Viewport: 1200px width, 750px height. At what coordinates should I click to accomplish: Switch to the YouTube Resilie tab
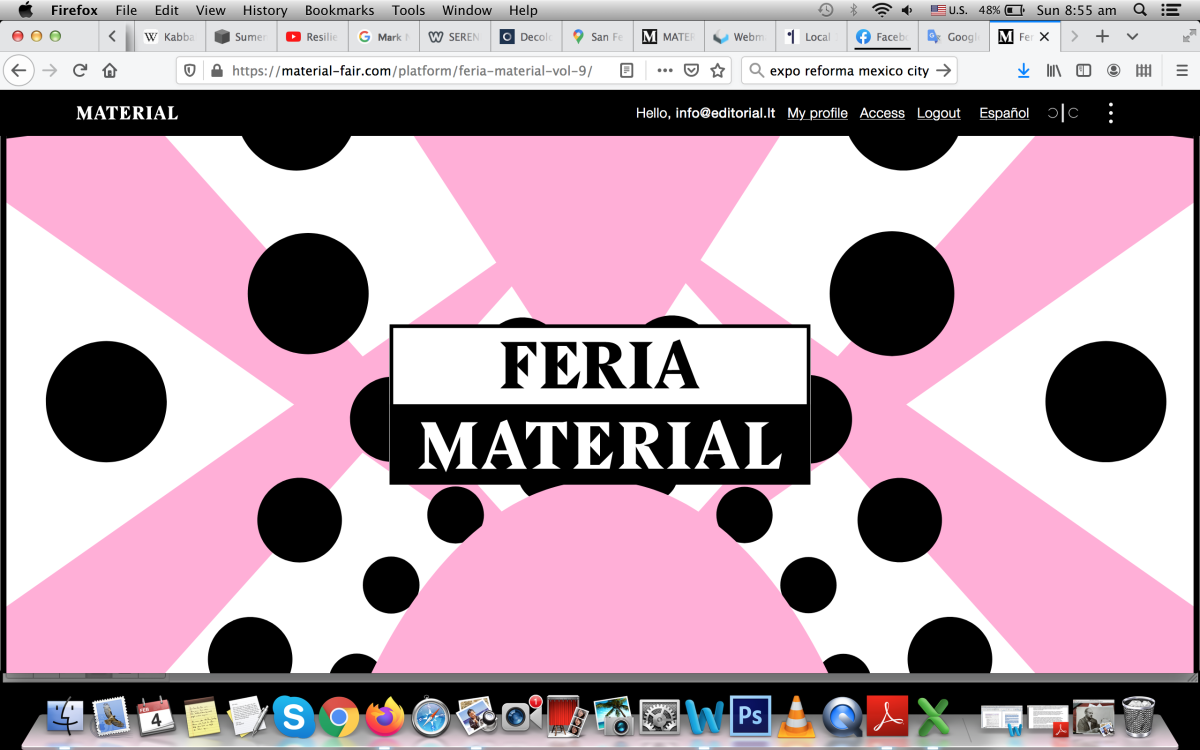click(311, 37)
